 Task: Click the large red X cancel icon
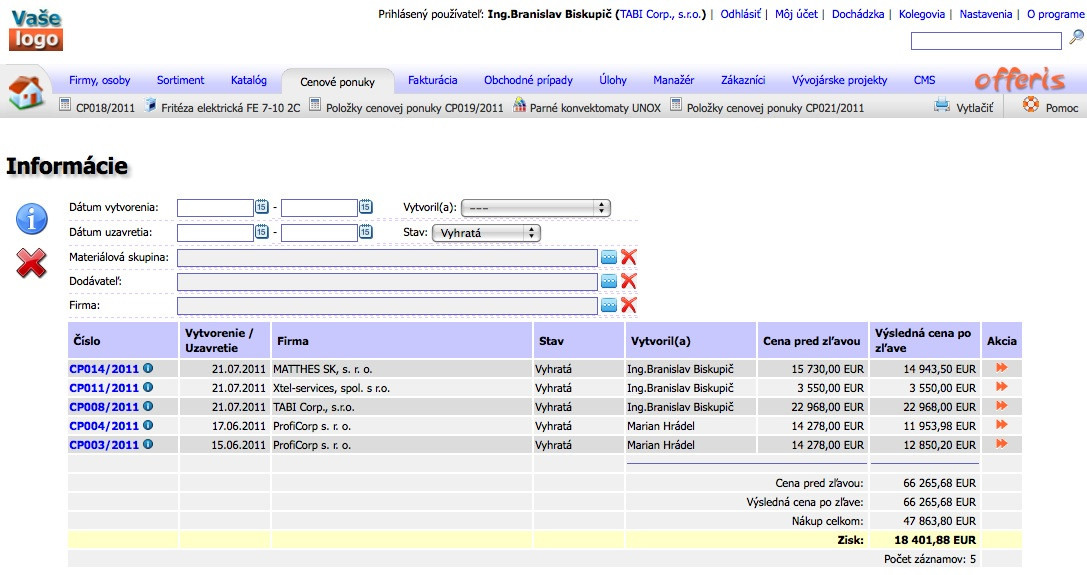pyautogui.click(x=31, y=264)
